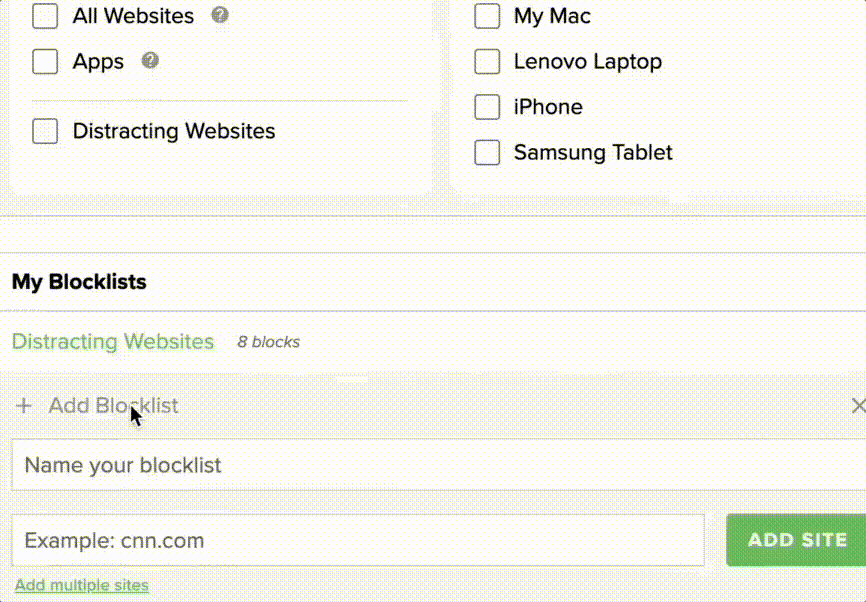The width and height of the screenshot is (866, 602).
Task: Check the Apps option
Action: (x=44, y=61)
